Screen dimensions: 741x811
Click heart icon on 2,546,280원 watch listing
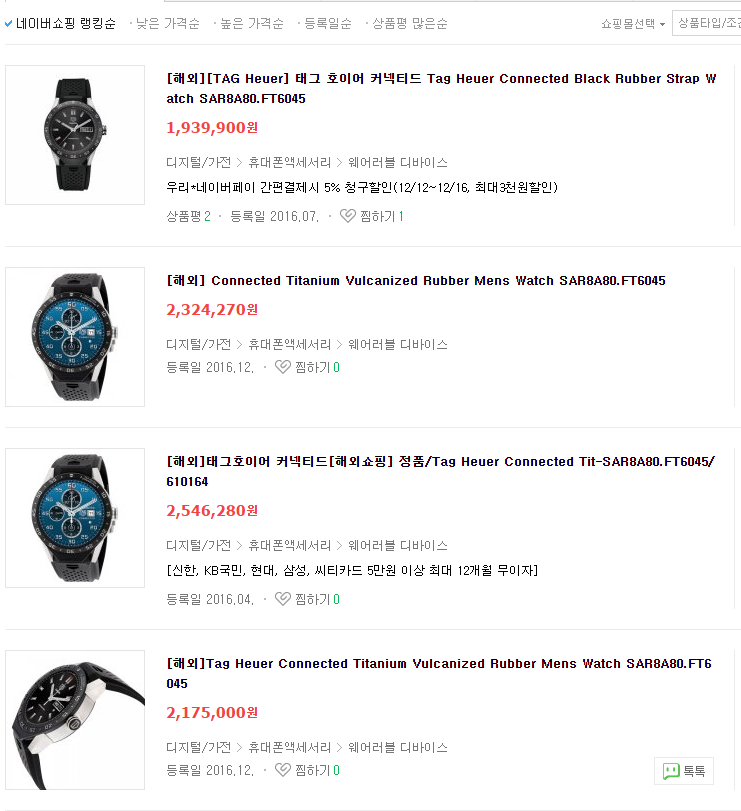(282, 598)
